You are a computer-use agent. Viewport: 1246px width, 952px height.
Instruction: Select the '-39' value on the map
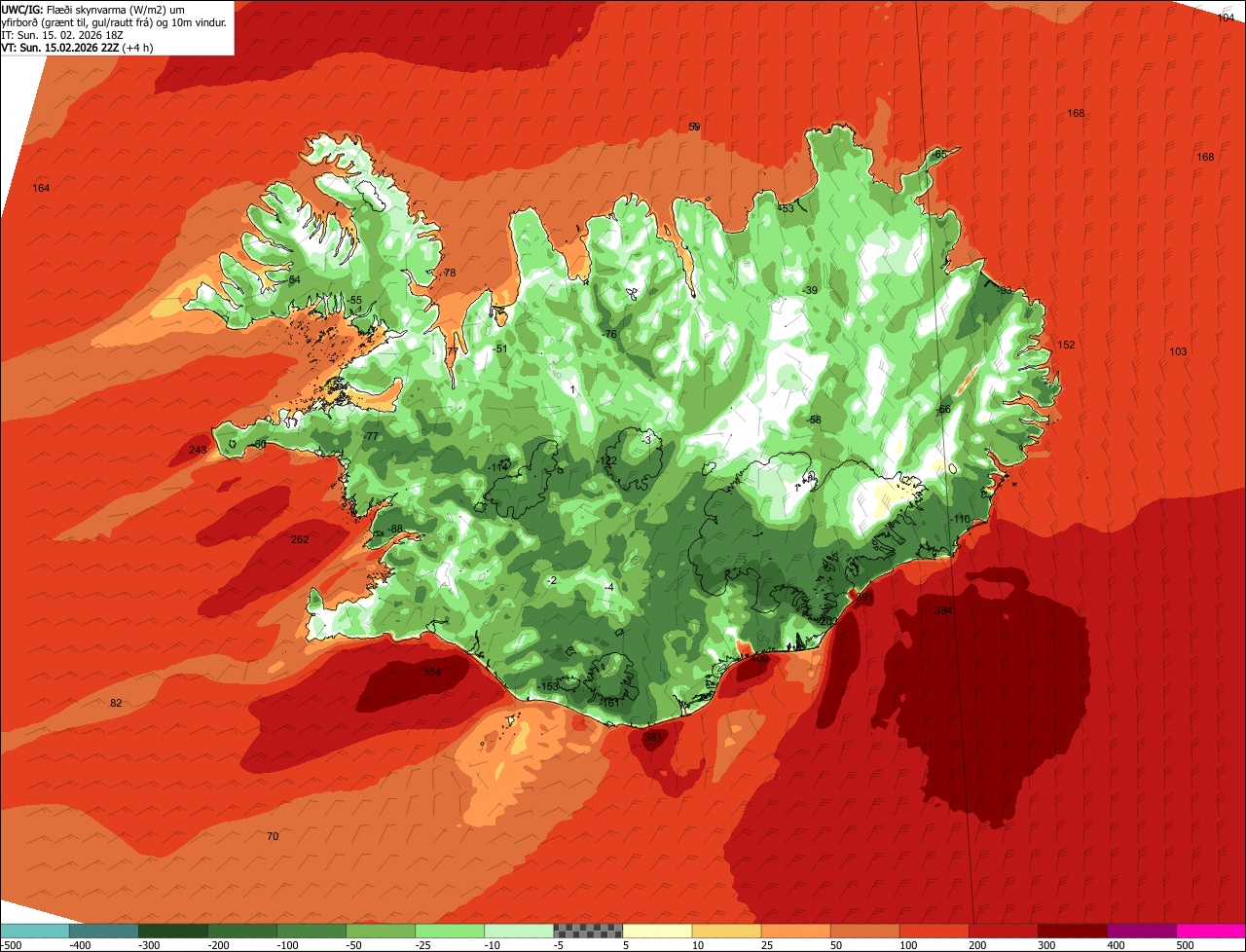(x=811, y=291)
